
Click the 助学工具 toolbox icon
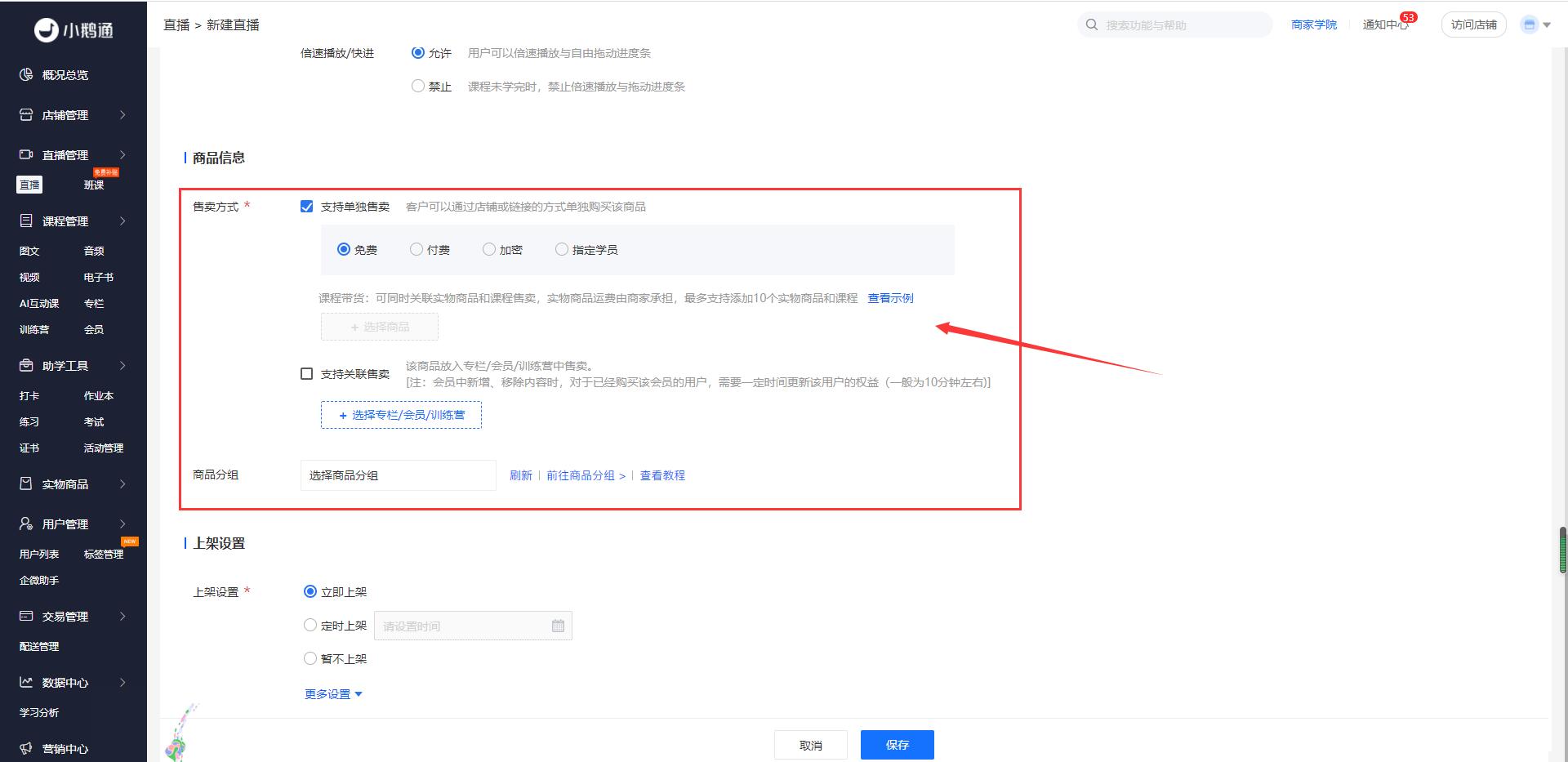[x=26, y=365]
